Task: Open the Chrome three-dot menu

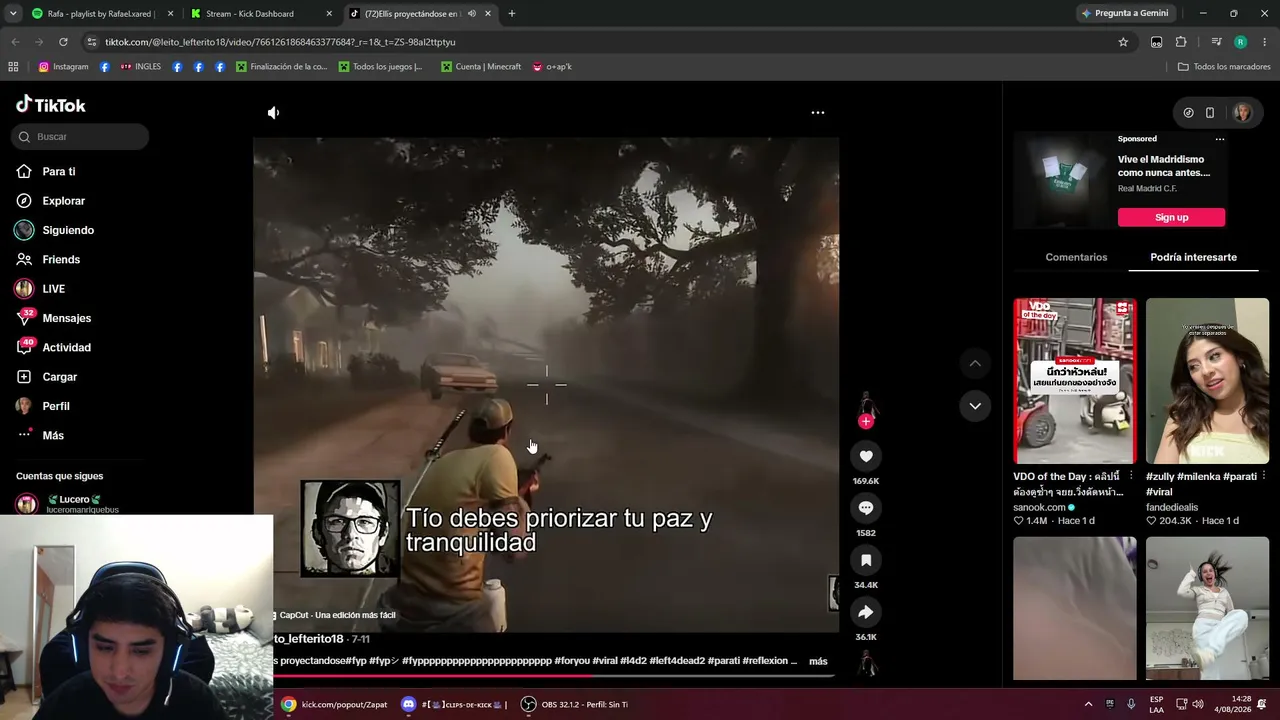Action: point(1265,42)
